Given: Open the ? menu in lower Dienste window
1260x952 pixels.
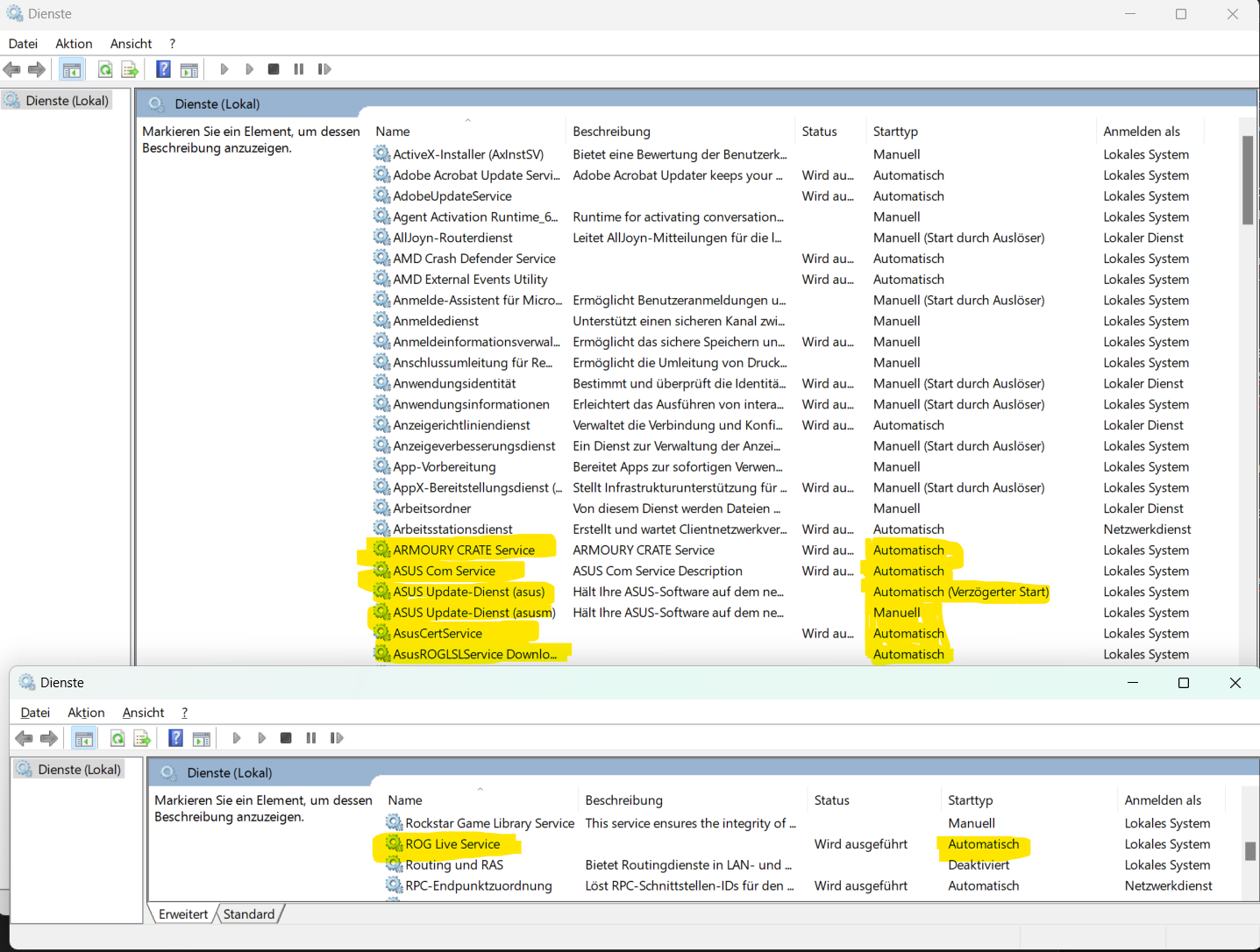Looking at the screenshot, I should [184, 713].
